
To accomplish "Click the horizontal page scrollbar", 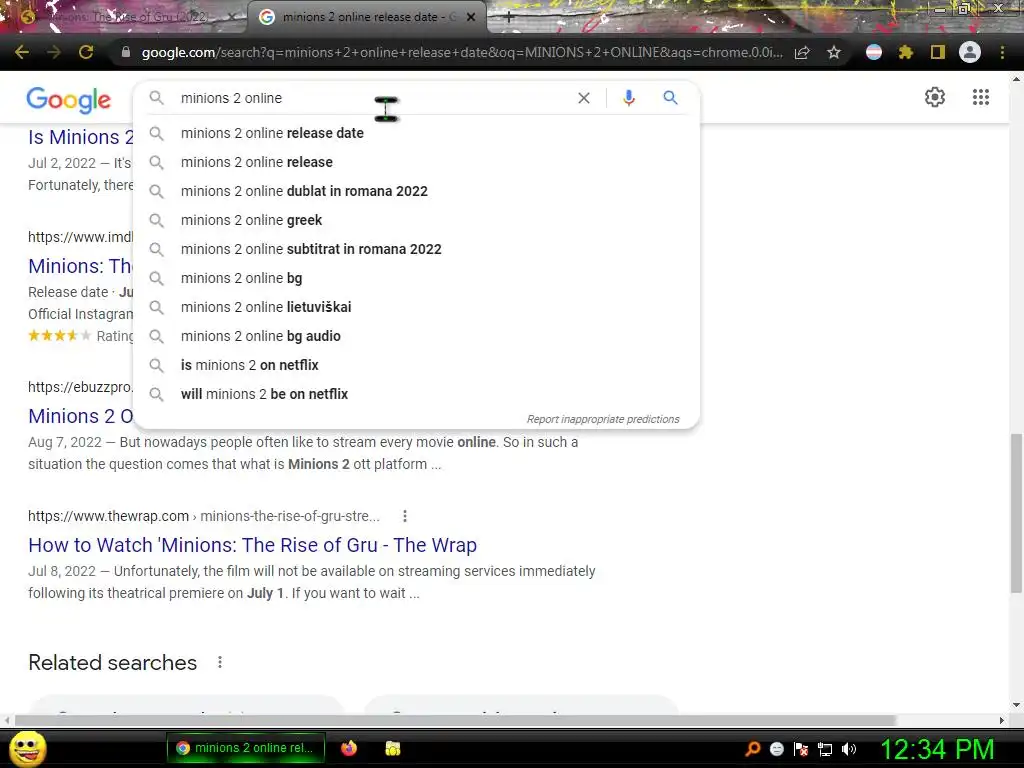I will click(455, 720).
